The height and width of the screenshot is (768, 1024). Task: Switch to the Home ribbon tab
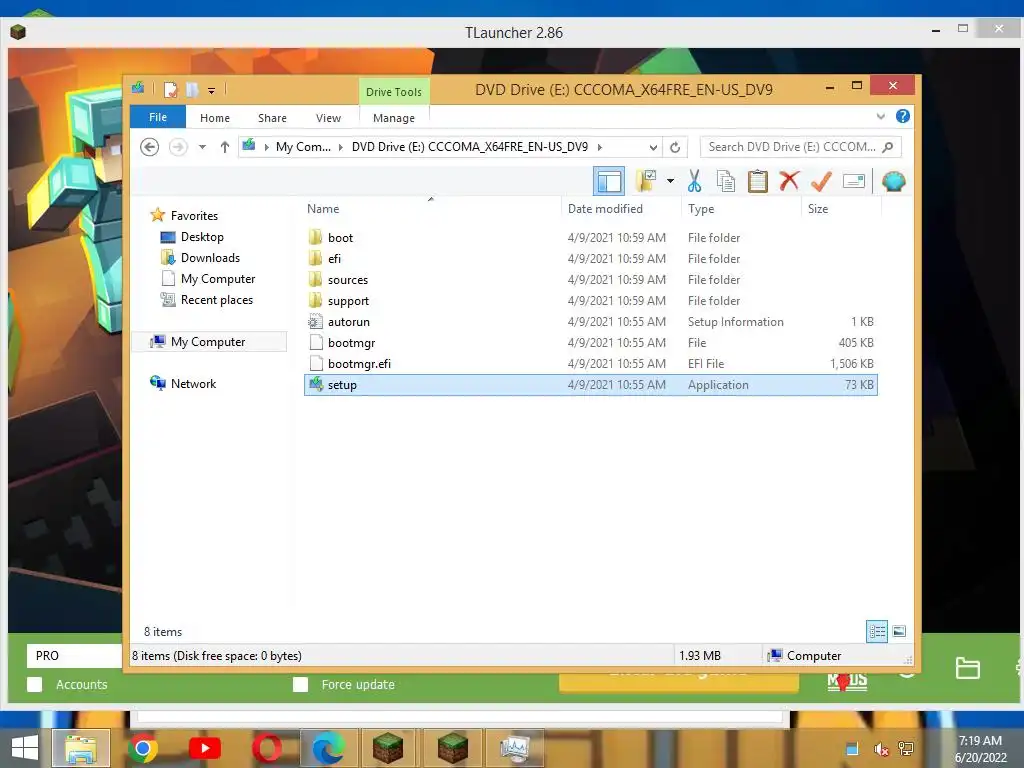(x=215, y=118)
